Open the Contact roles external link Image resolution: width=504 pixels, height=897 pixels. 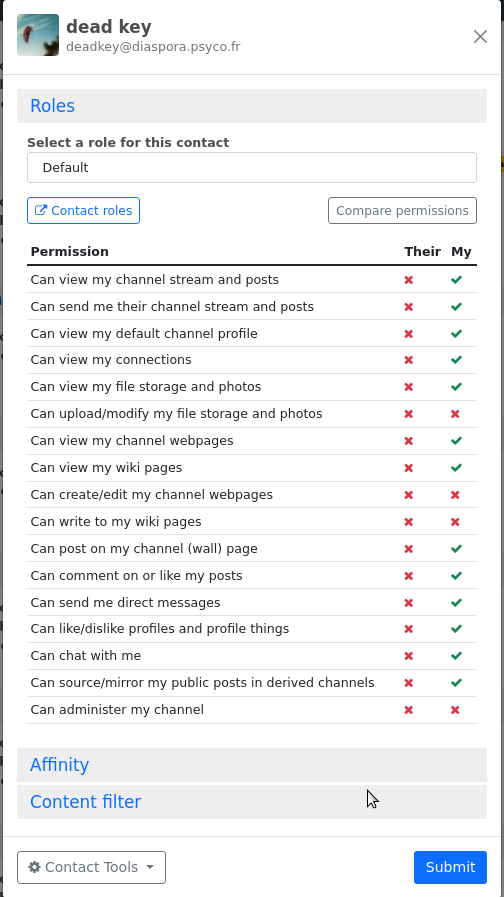tap(84, 211)
